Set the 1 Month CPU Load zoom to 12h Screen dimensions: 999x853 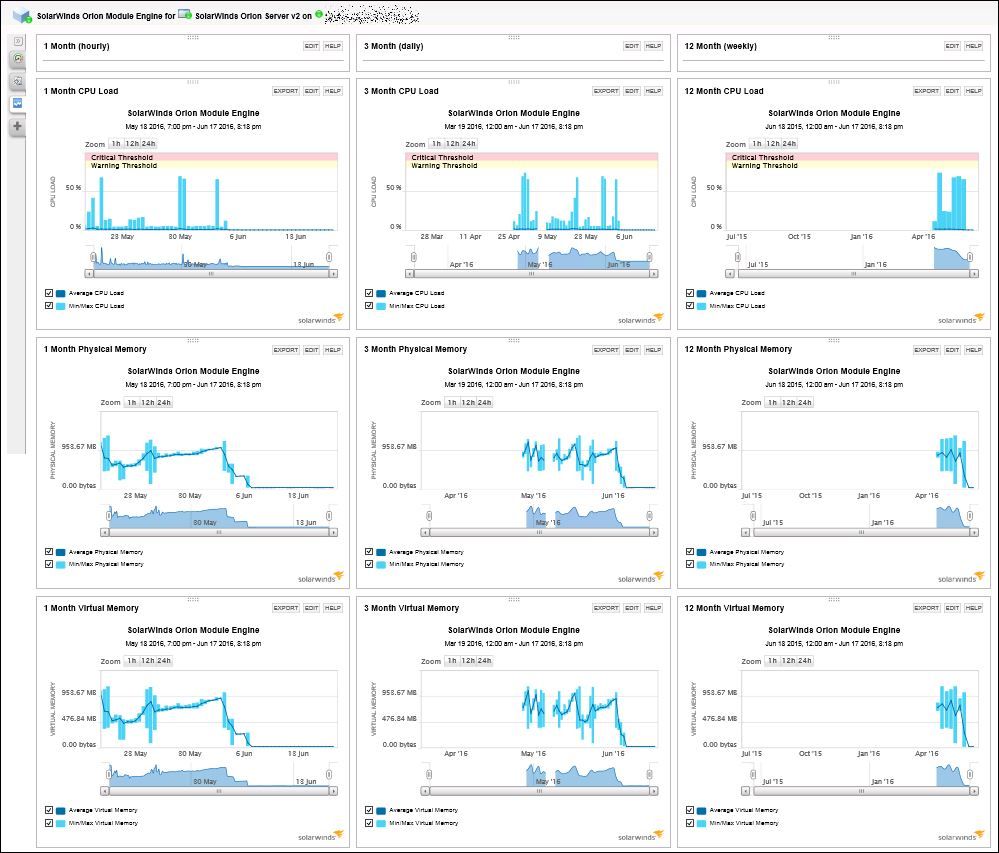[x=132, y=144]
